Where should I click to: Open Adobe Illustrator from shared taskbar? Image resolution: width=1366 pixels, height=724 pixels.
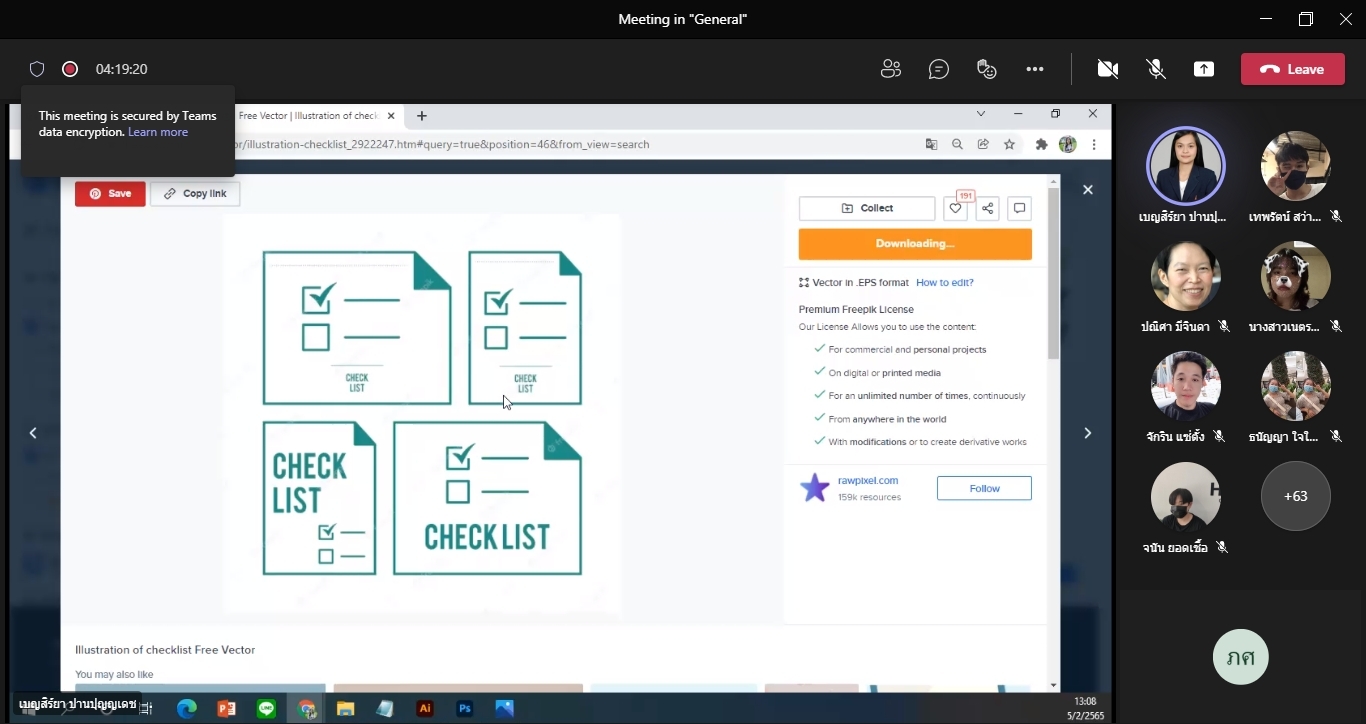(425, 709)
